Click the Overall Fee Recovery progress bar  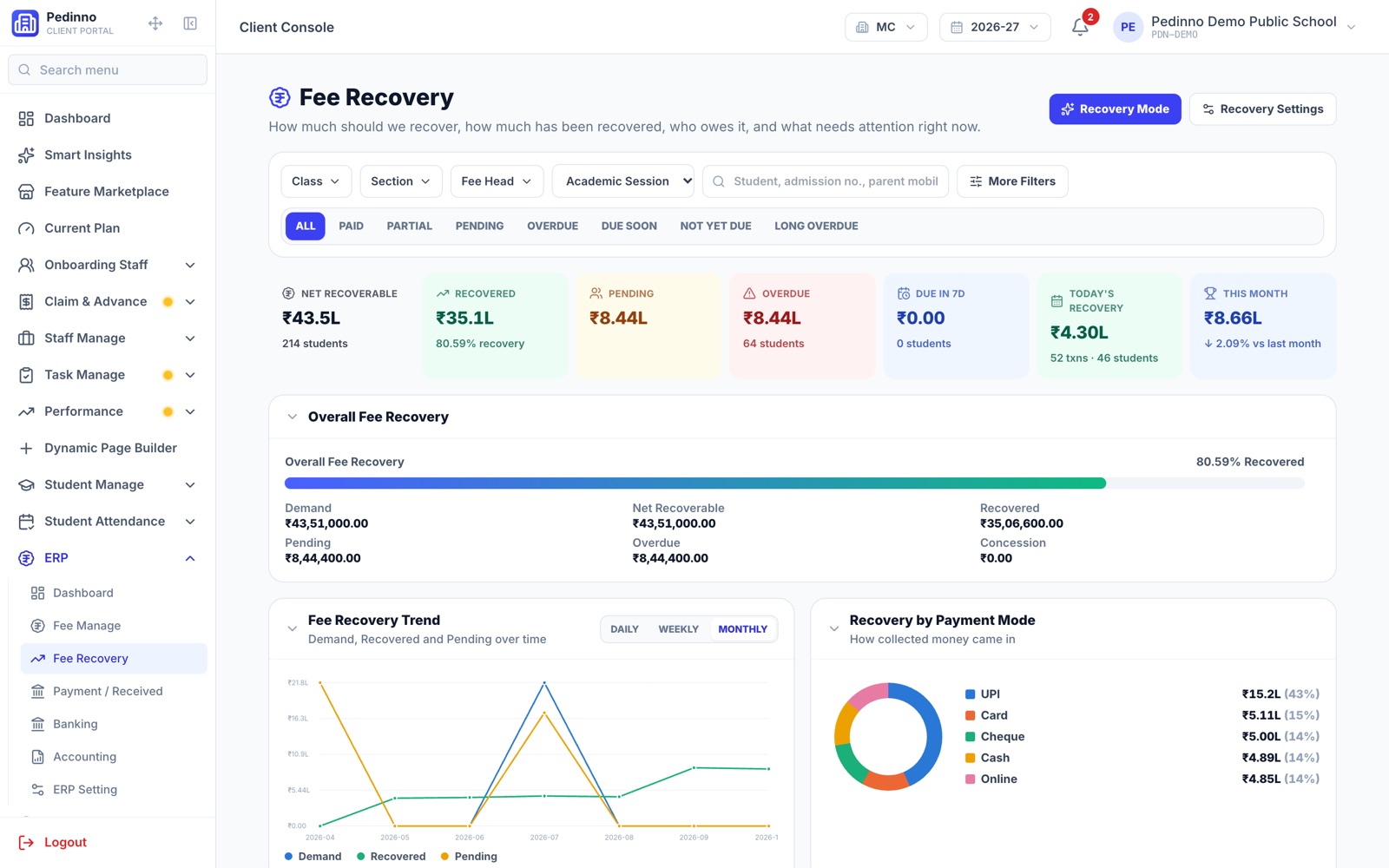[794, 483]
